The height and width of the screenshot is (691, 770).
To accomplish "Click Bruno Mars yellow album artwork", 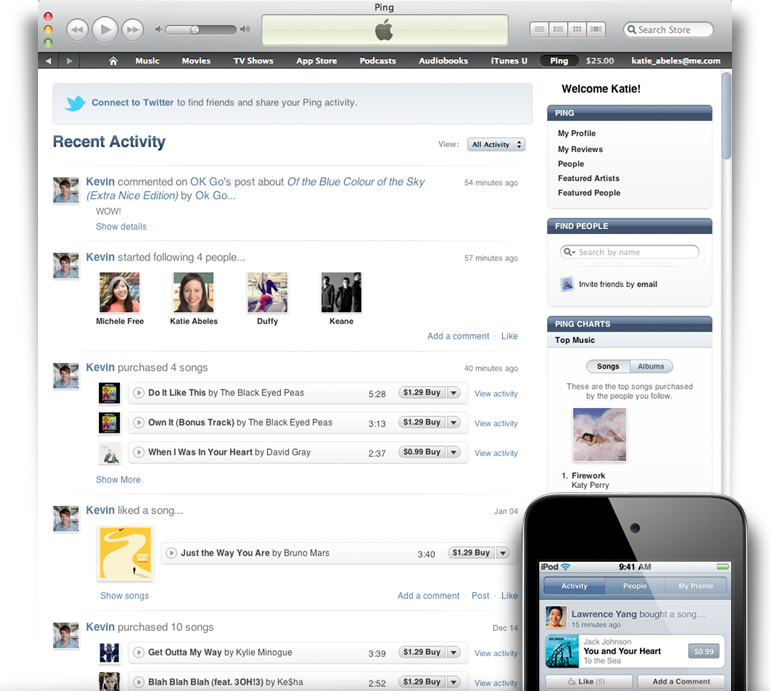I will click(x=125, y=553).
